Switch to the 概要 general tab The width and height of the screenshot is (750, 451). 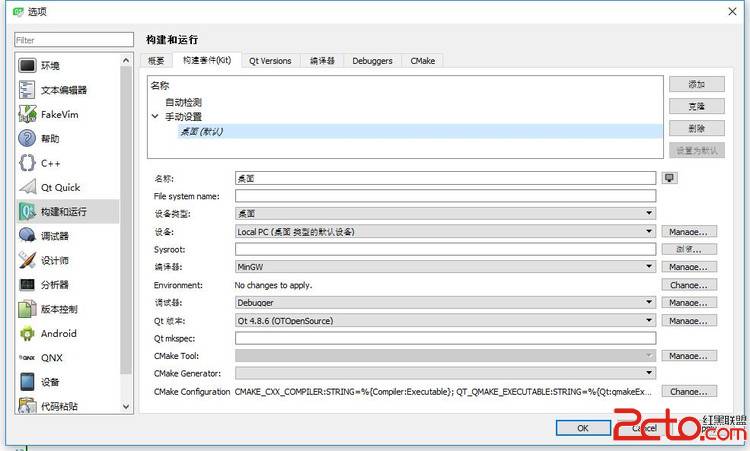(x=156, y=61)
